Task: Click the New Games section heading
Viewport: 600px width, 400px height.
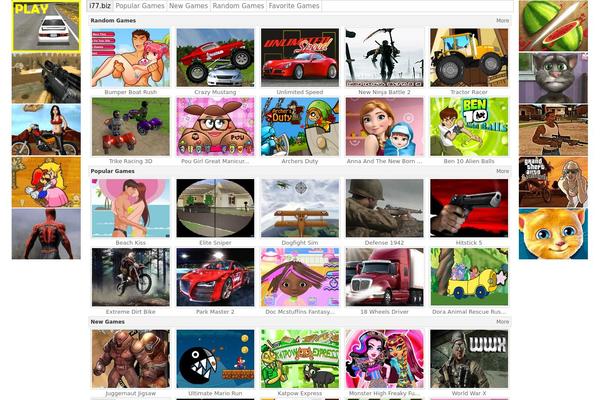Action: (108, 322)
